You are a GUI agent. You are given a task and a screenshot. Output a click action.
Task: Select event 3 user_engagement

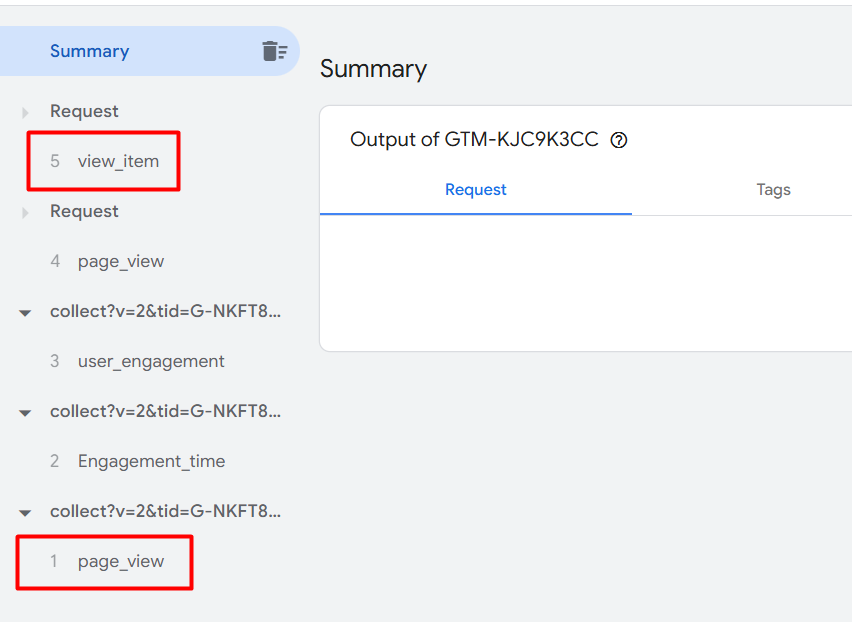tap(150, 361)
